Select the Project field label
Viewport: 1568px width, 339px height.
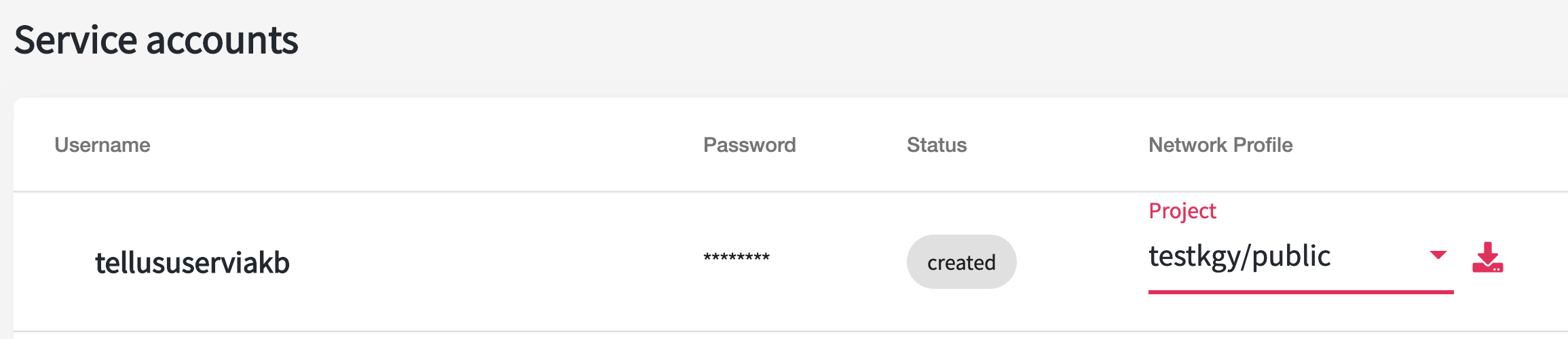[1182, 211]
